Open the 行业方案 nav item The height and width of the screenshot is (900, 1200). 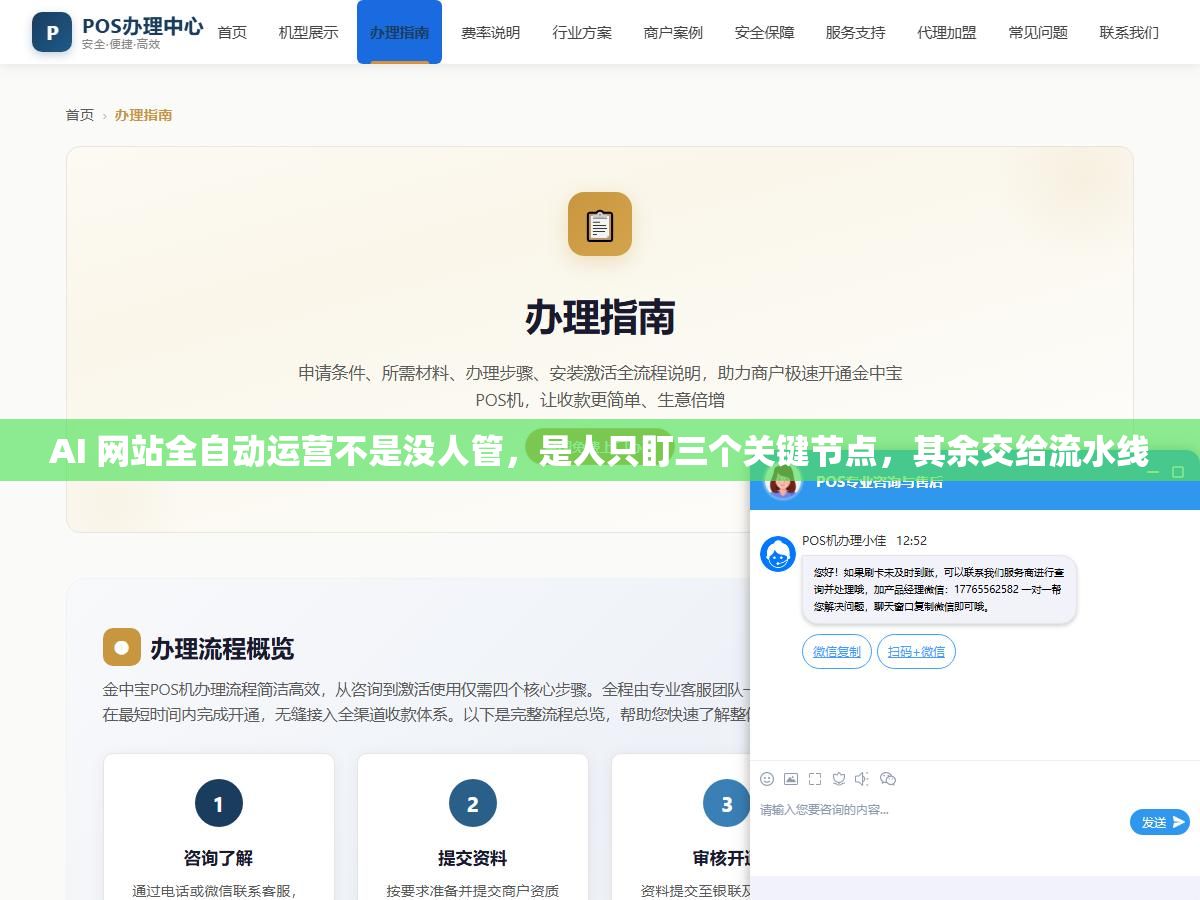pyautogui.click(x=582, y=32)
